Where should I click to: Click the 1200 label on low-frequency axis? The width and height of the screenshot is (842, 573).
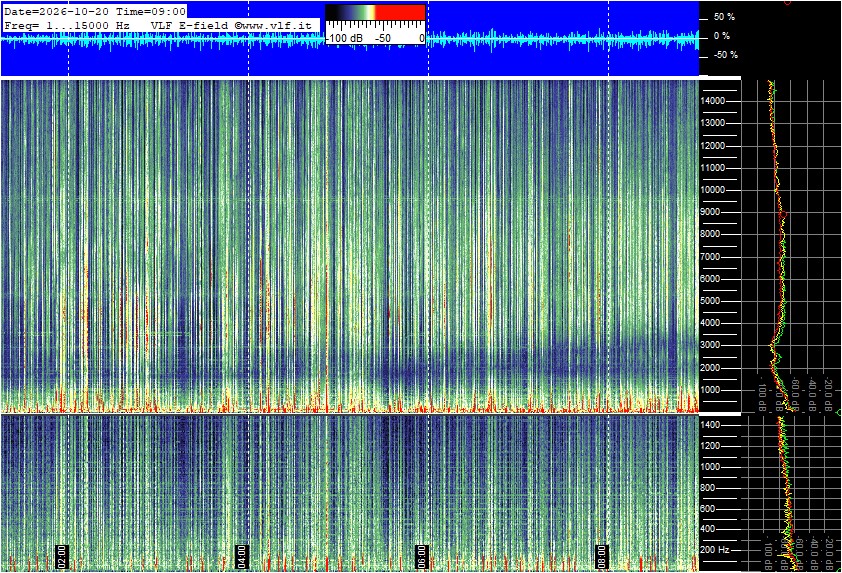[710, 446]
